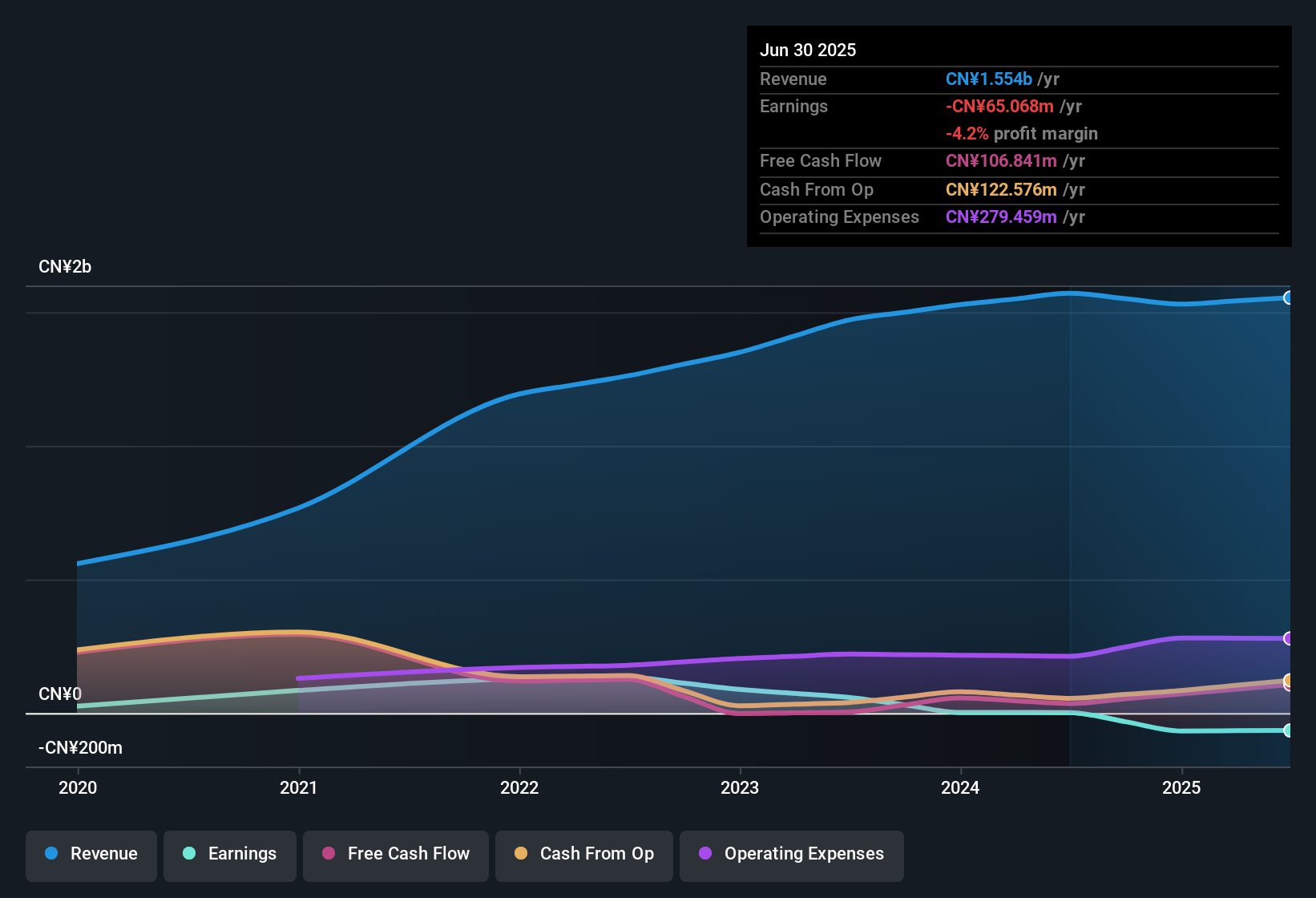
Task: Click the 2025 x-axis label
Action: tap(1181, 787)
